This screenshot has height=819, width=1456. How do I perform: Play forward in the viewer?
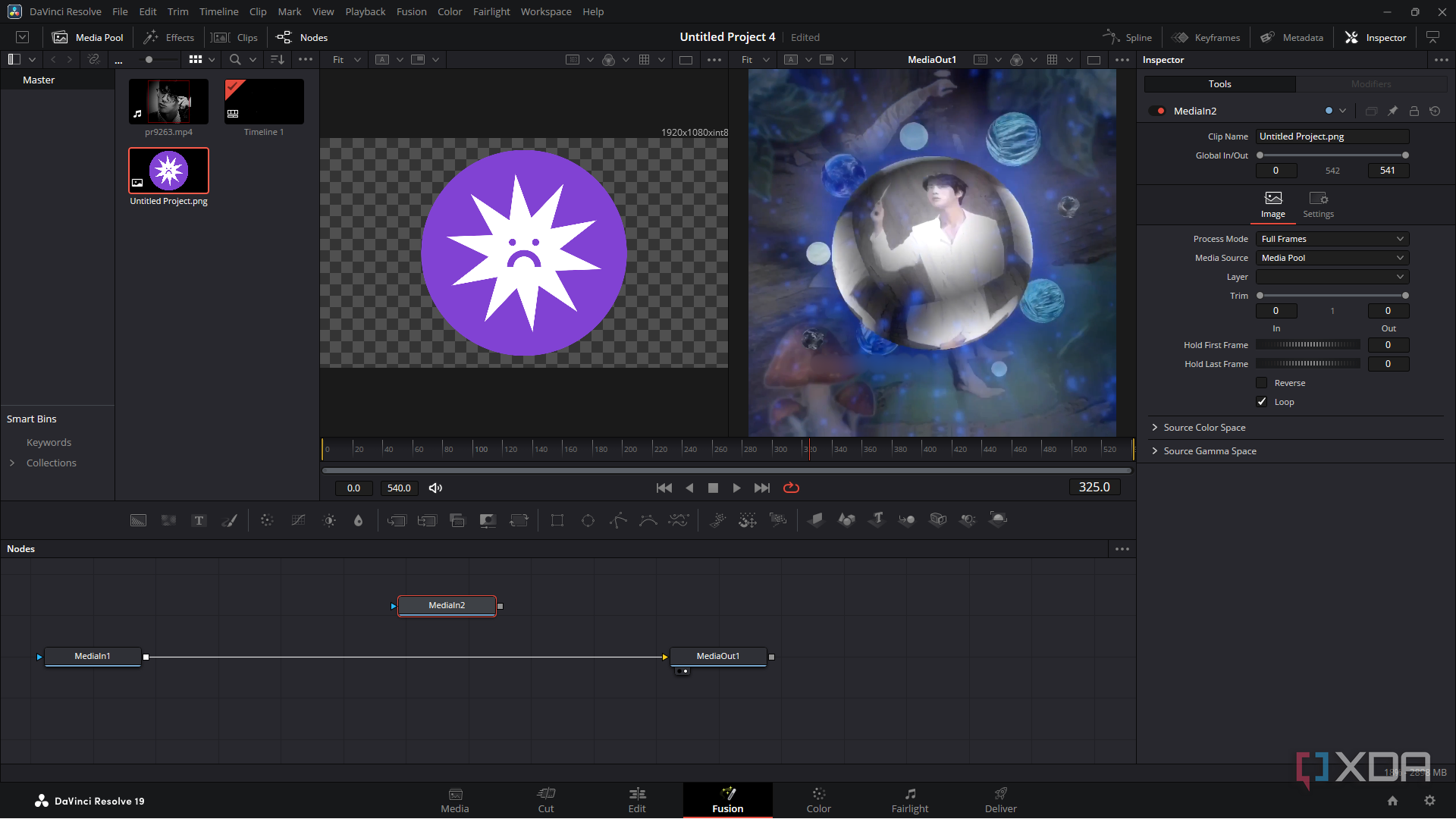(736, 488)
